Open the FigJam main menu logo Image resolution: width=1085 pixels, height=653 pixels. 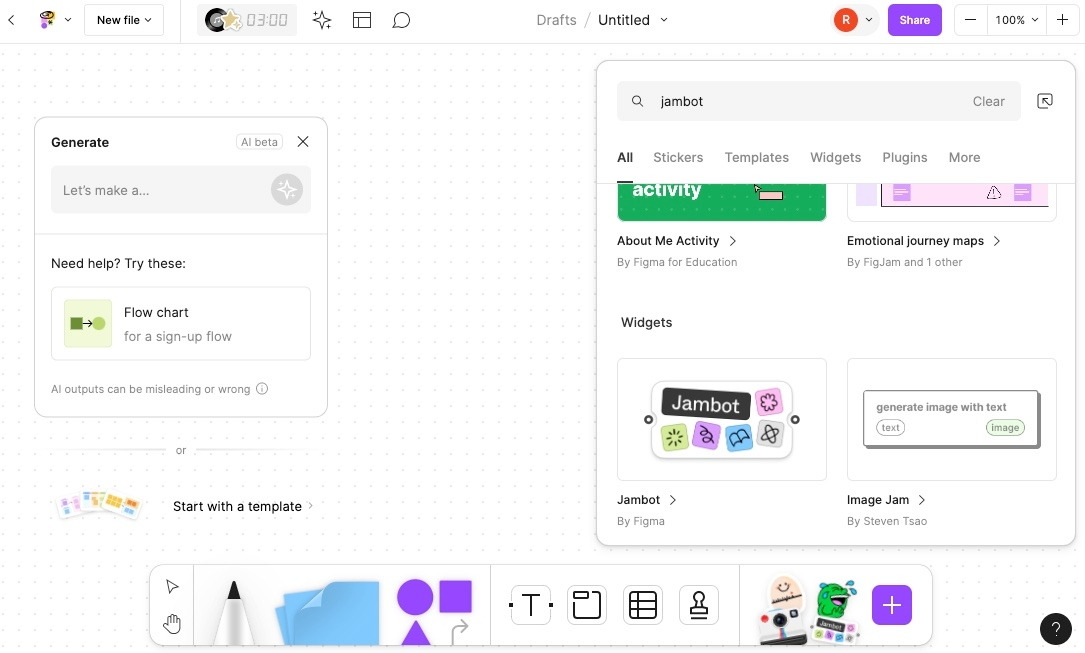click(47, 20)
